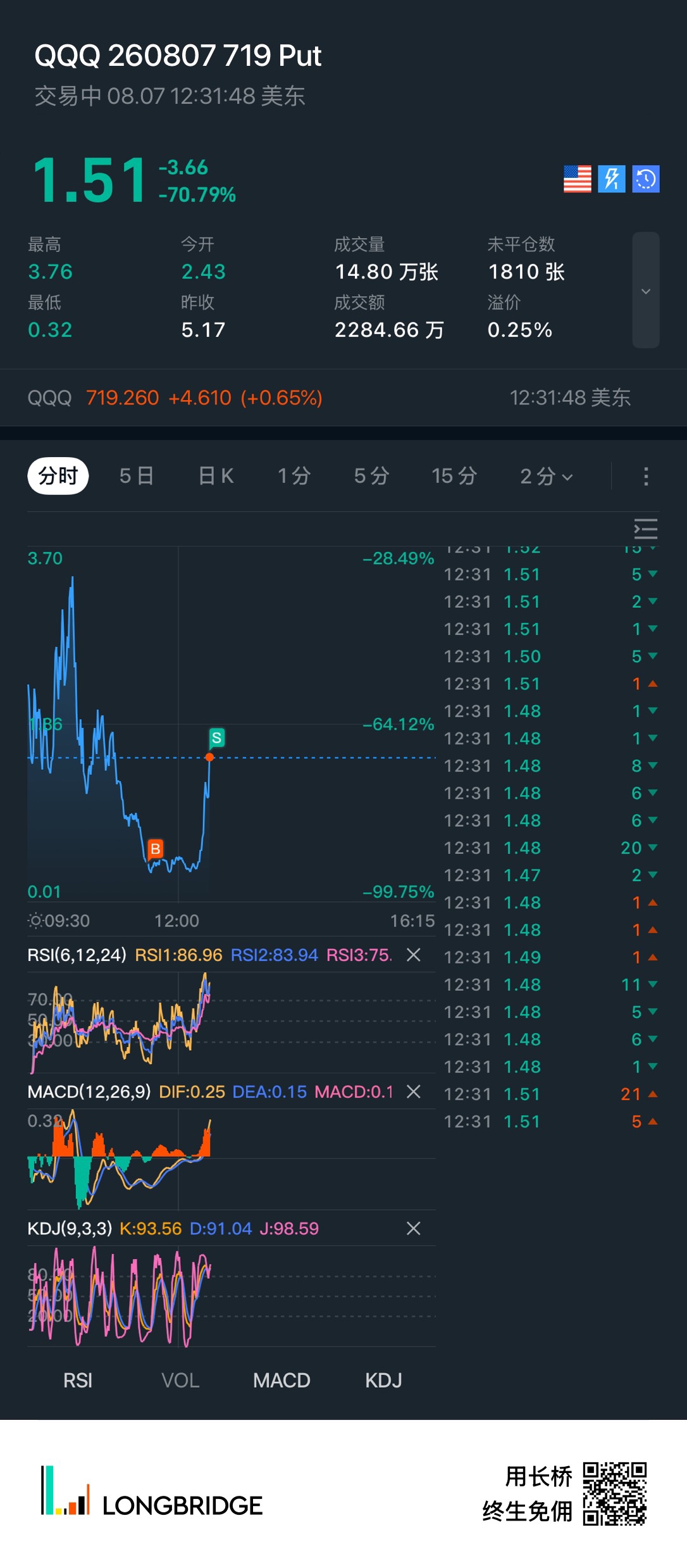Expand the quote details chevron panel
This screenshot has height=1568, width=687.
coord(646,291)
